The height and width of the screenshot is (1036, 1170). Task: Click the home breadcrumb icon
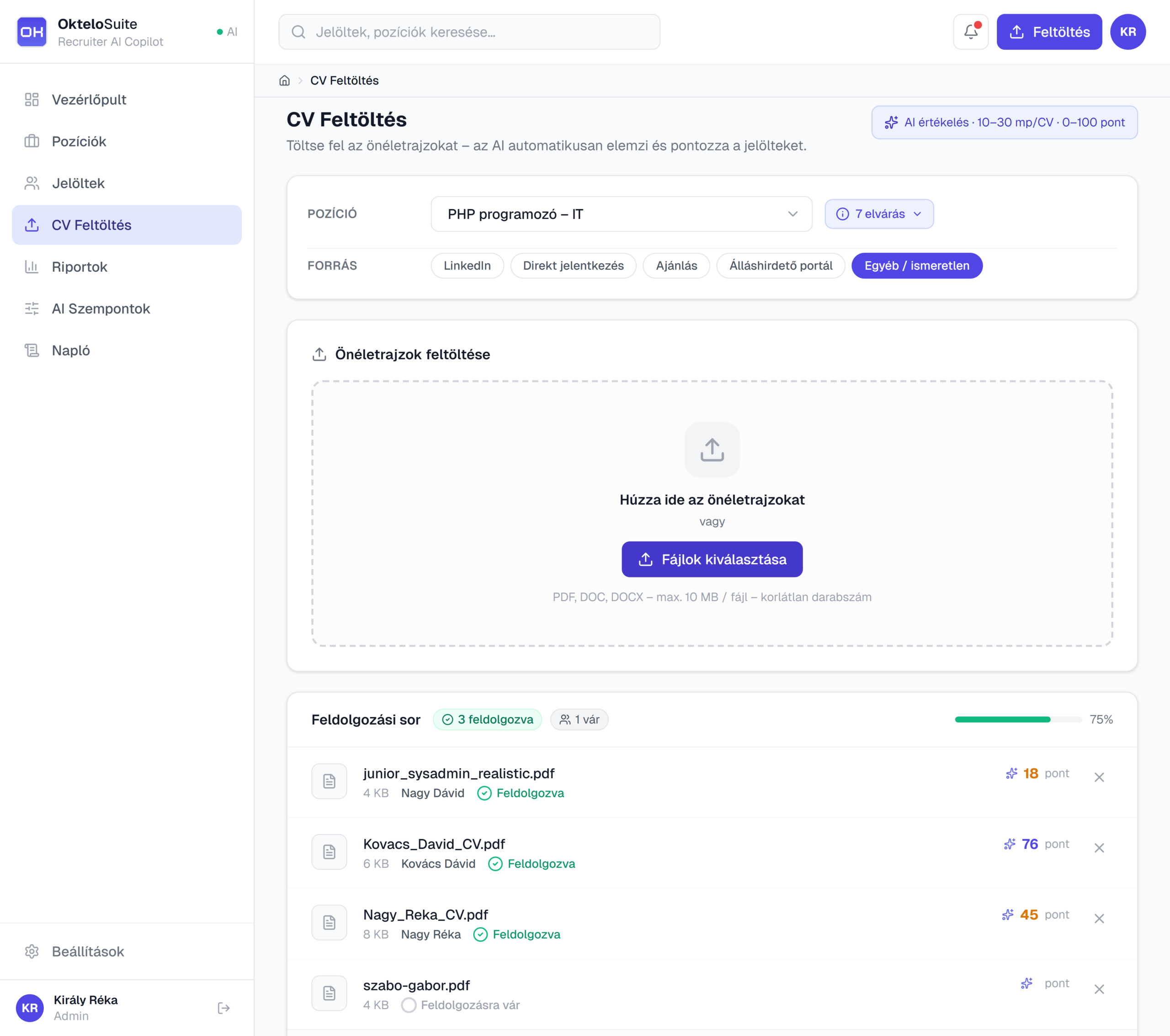tap(284, 81)
